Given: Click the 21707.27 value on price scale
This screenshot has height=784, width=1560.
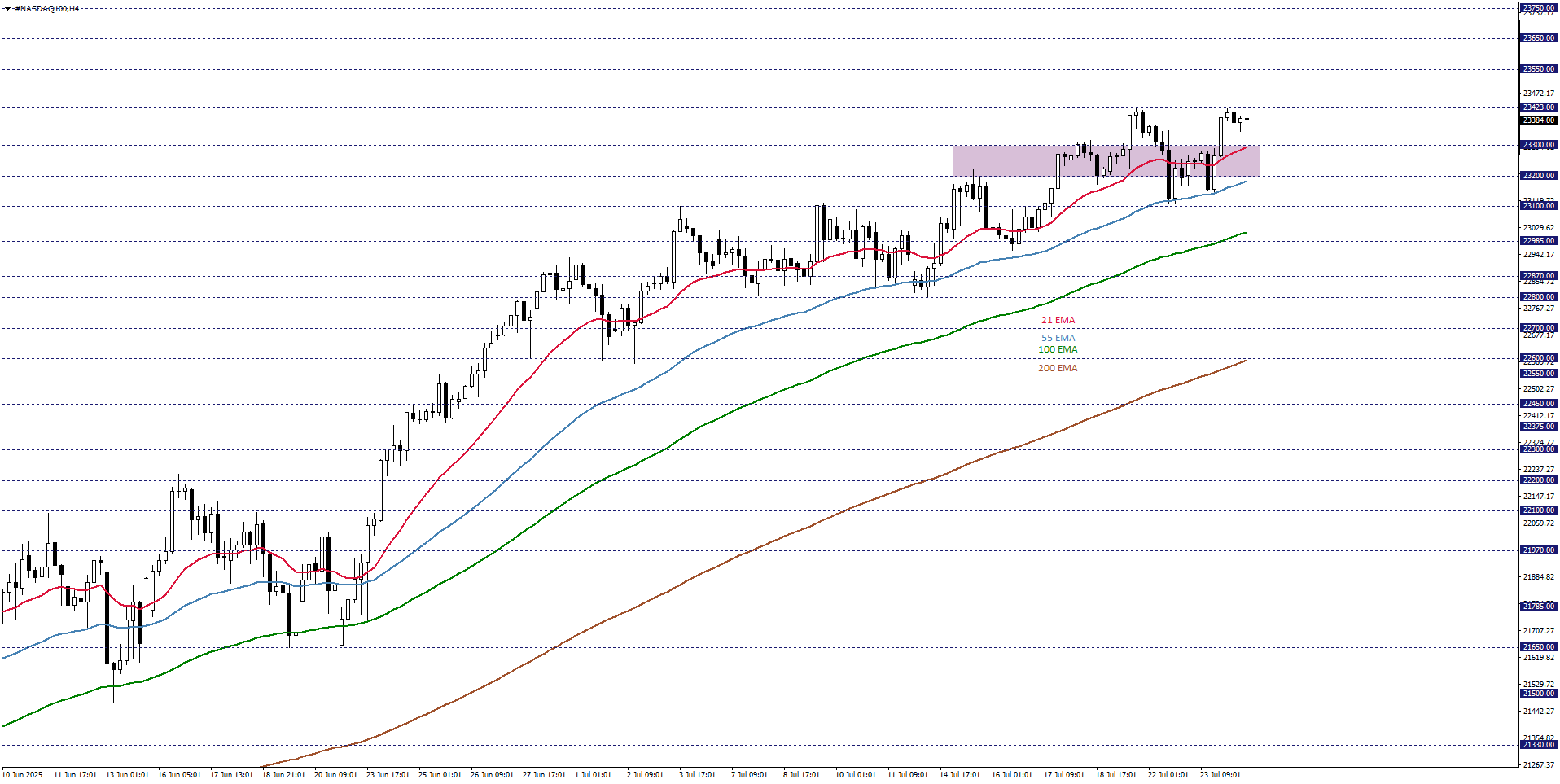Looking at the screenshot, I should tap(1538, 631).
